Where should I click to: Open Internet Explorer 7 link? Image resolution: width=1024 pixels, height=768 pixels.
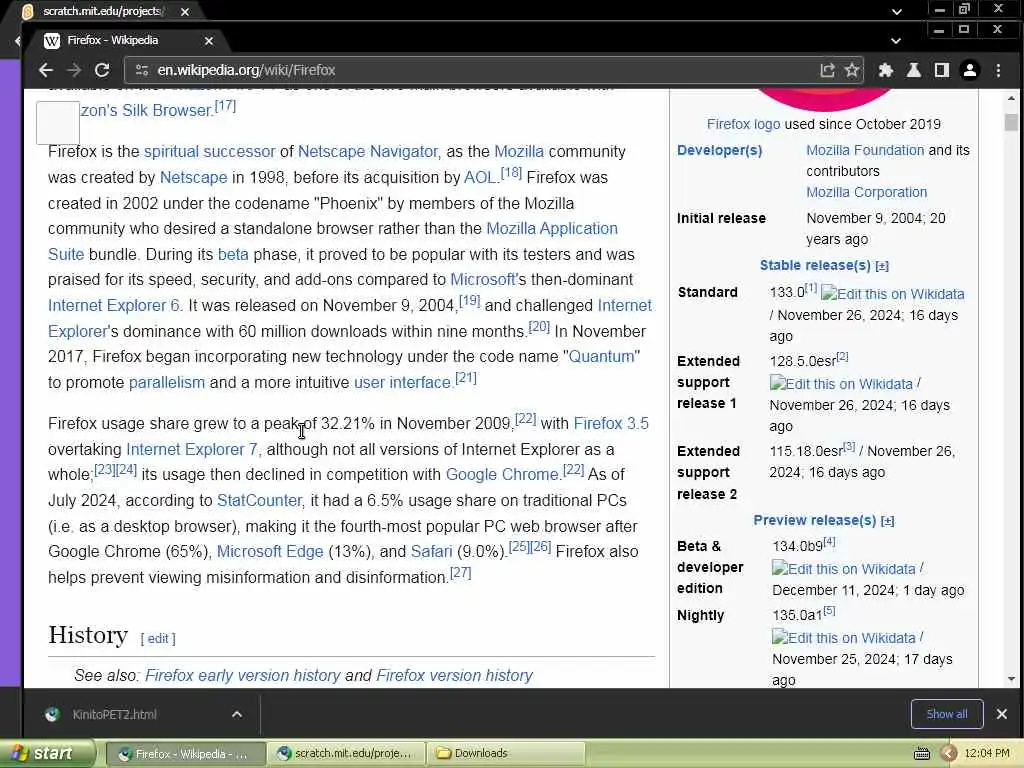pyautogui.click(x=192, y=450)
